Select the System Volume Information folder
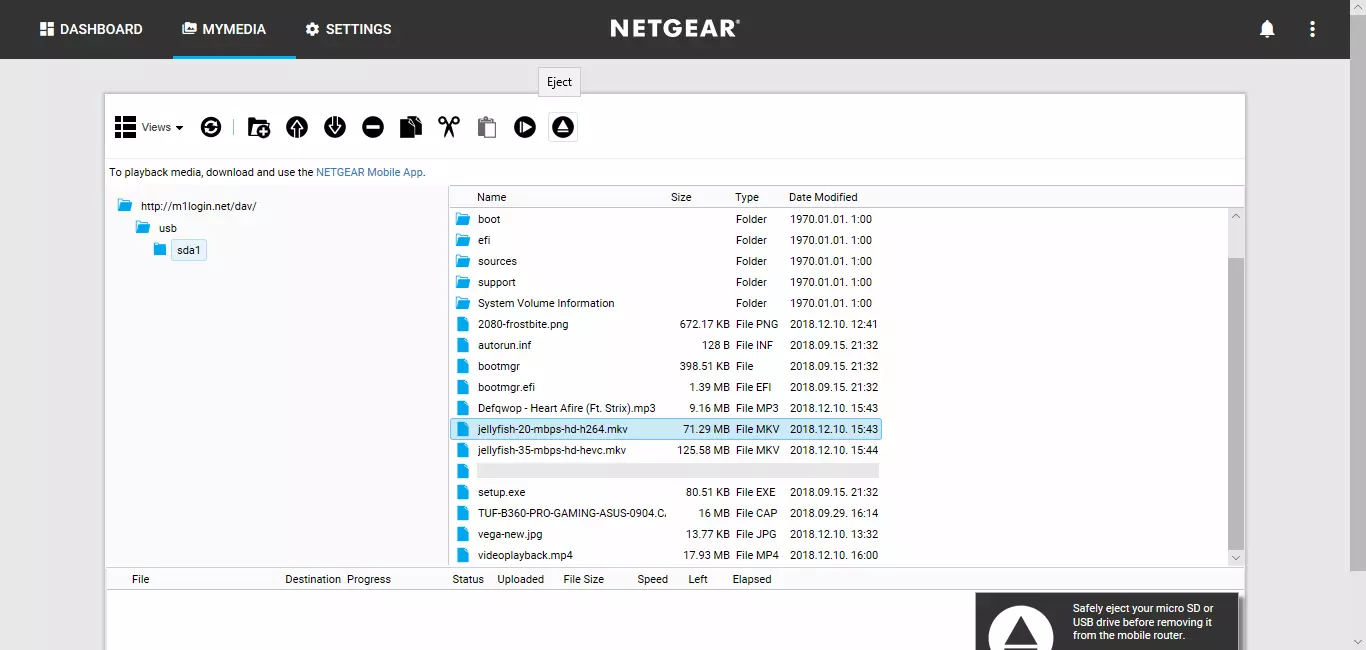The width and height of the screenshot is (1366, 650). click(x=666, y=303)
